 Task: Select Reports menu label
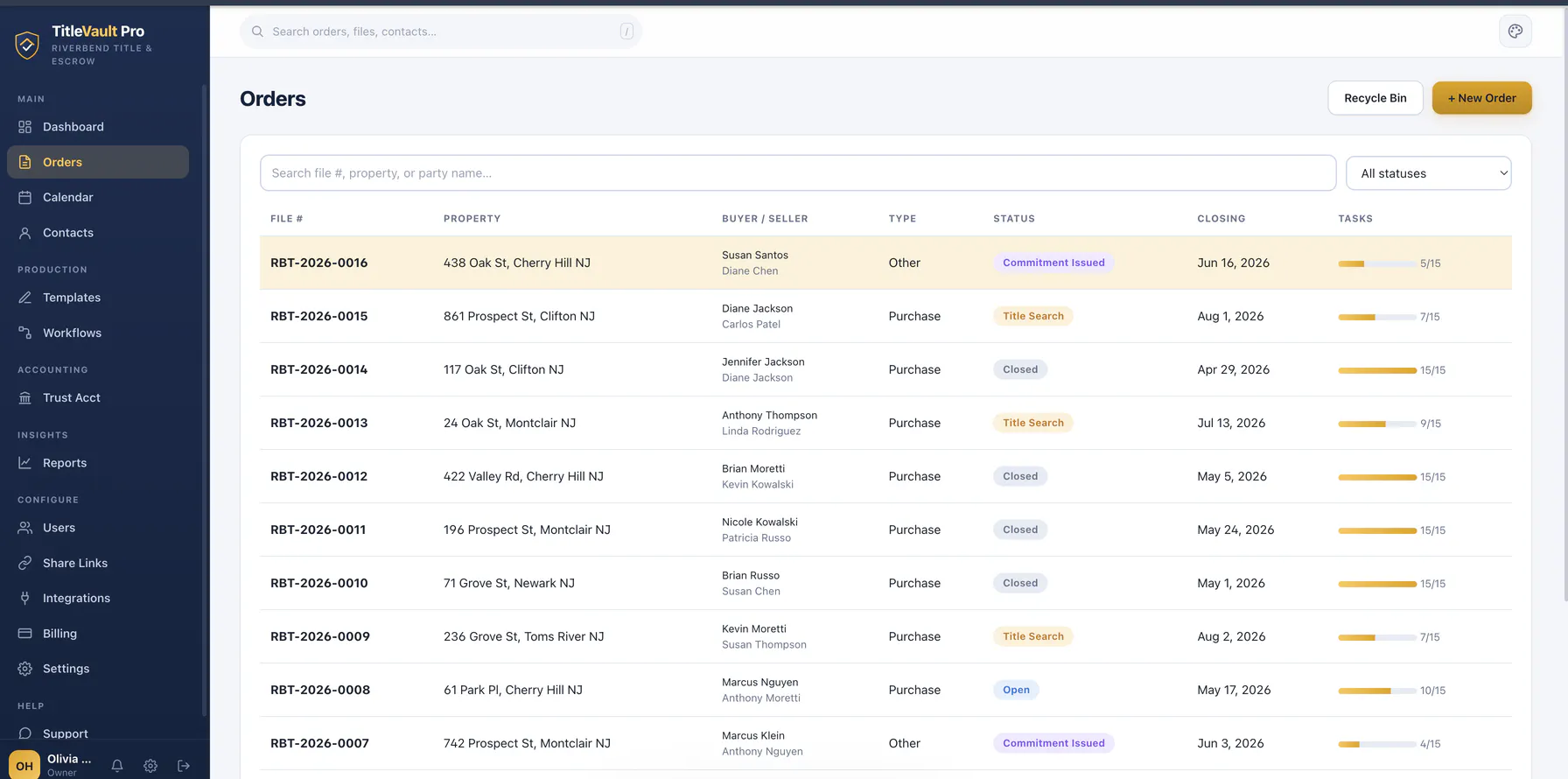(x=65, y=463)
